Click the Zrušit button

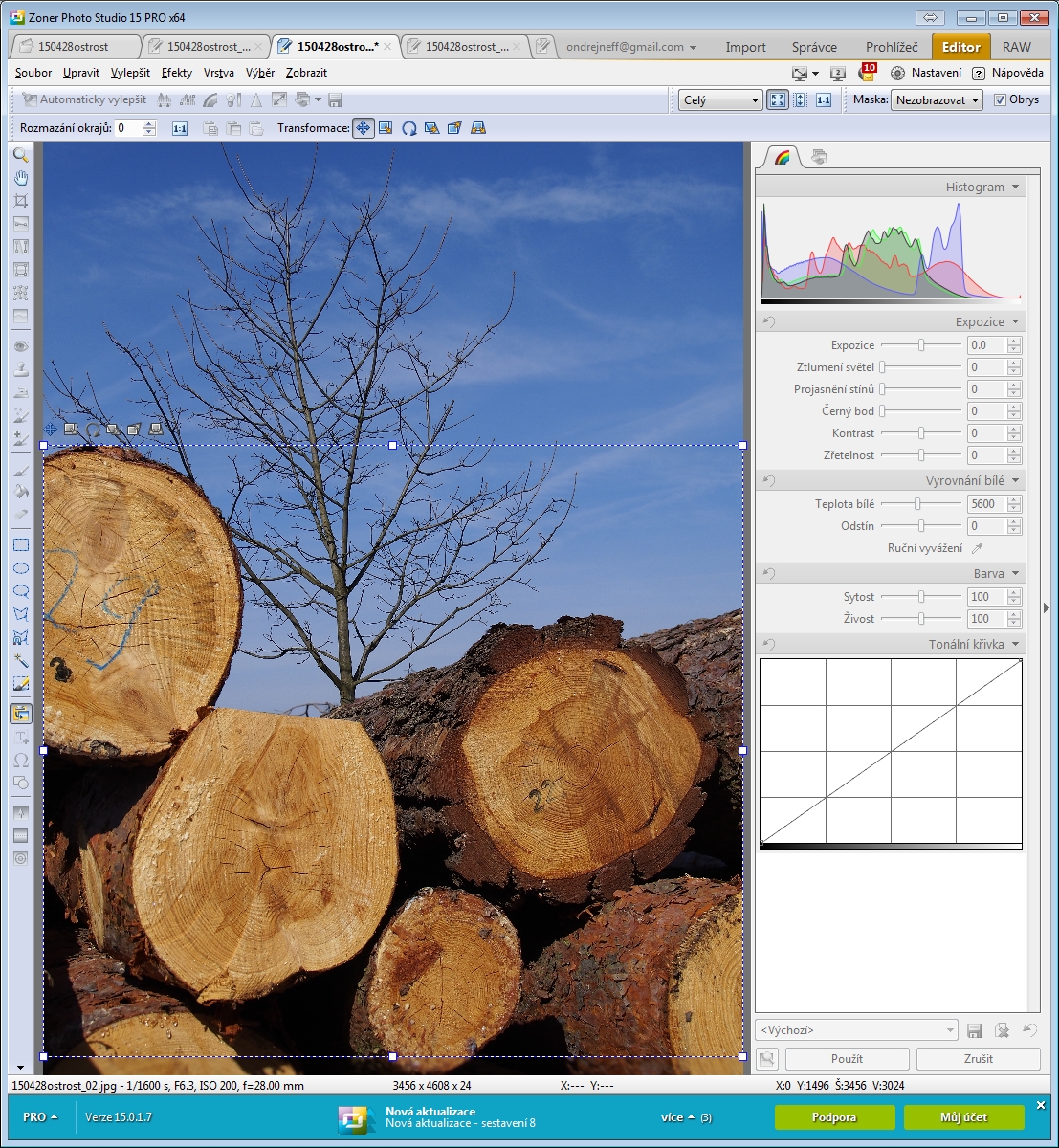[x=978, y=1059]
